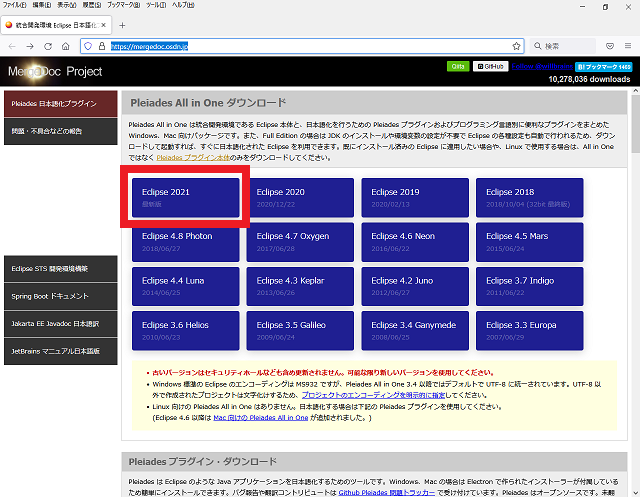Open Spring Boot ドキュメント sidebar item
Screen dimensions: 640x497
point(61,296)
